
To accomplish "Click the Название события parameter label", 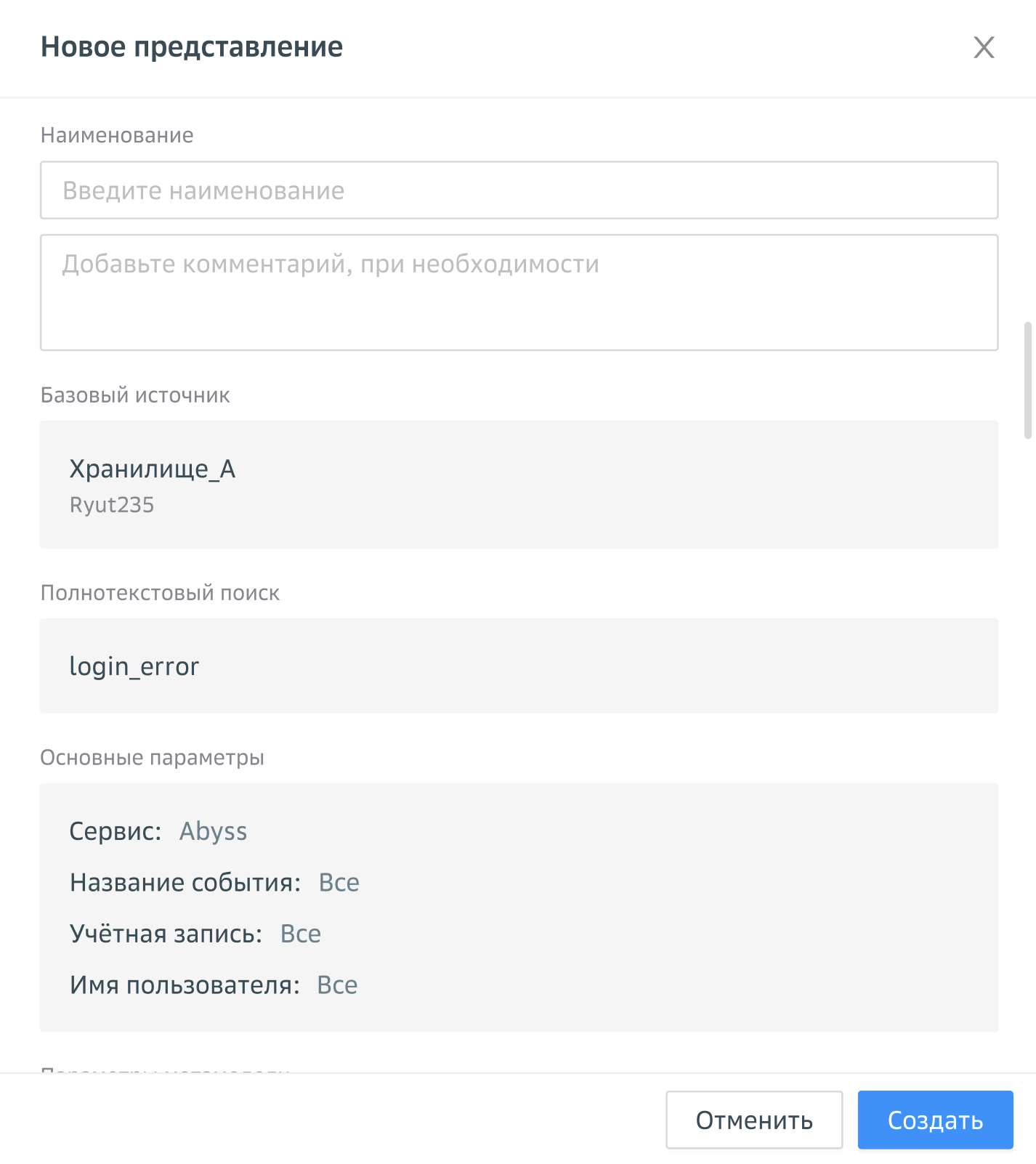I will (185, 883).
